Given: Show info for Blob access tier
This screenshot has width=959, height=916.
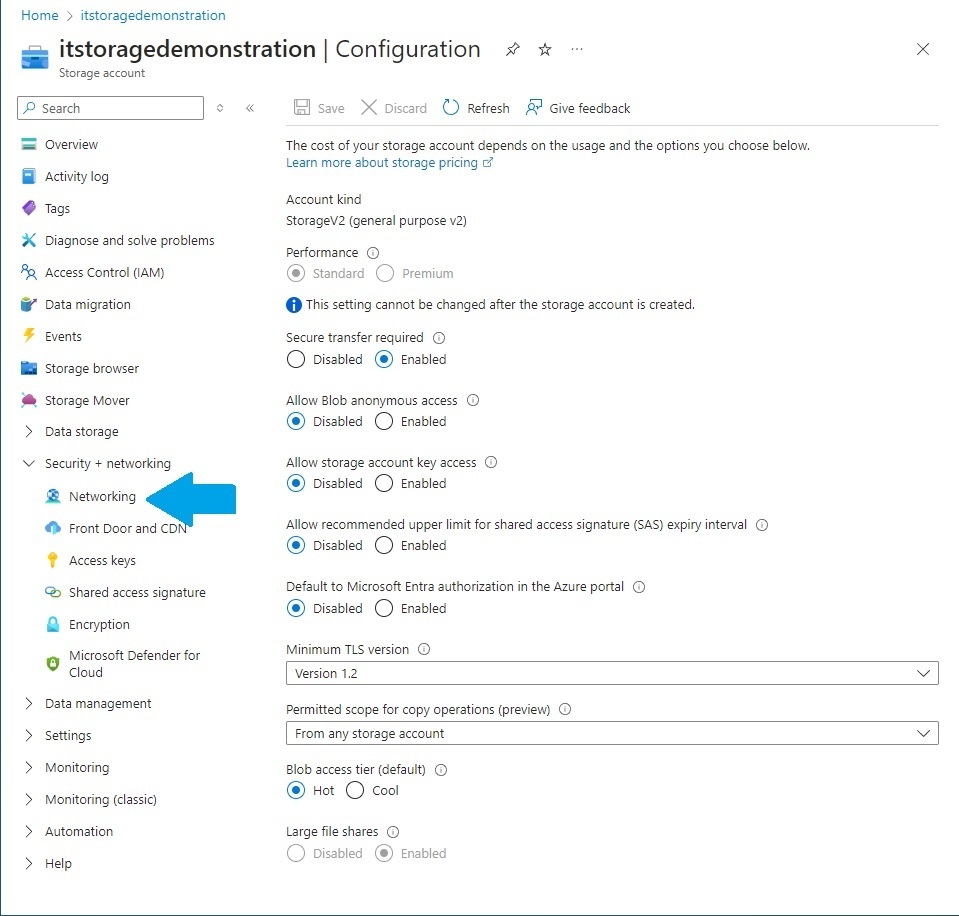Looking at the screenshot, I should point(441,770).
